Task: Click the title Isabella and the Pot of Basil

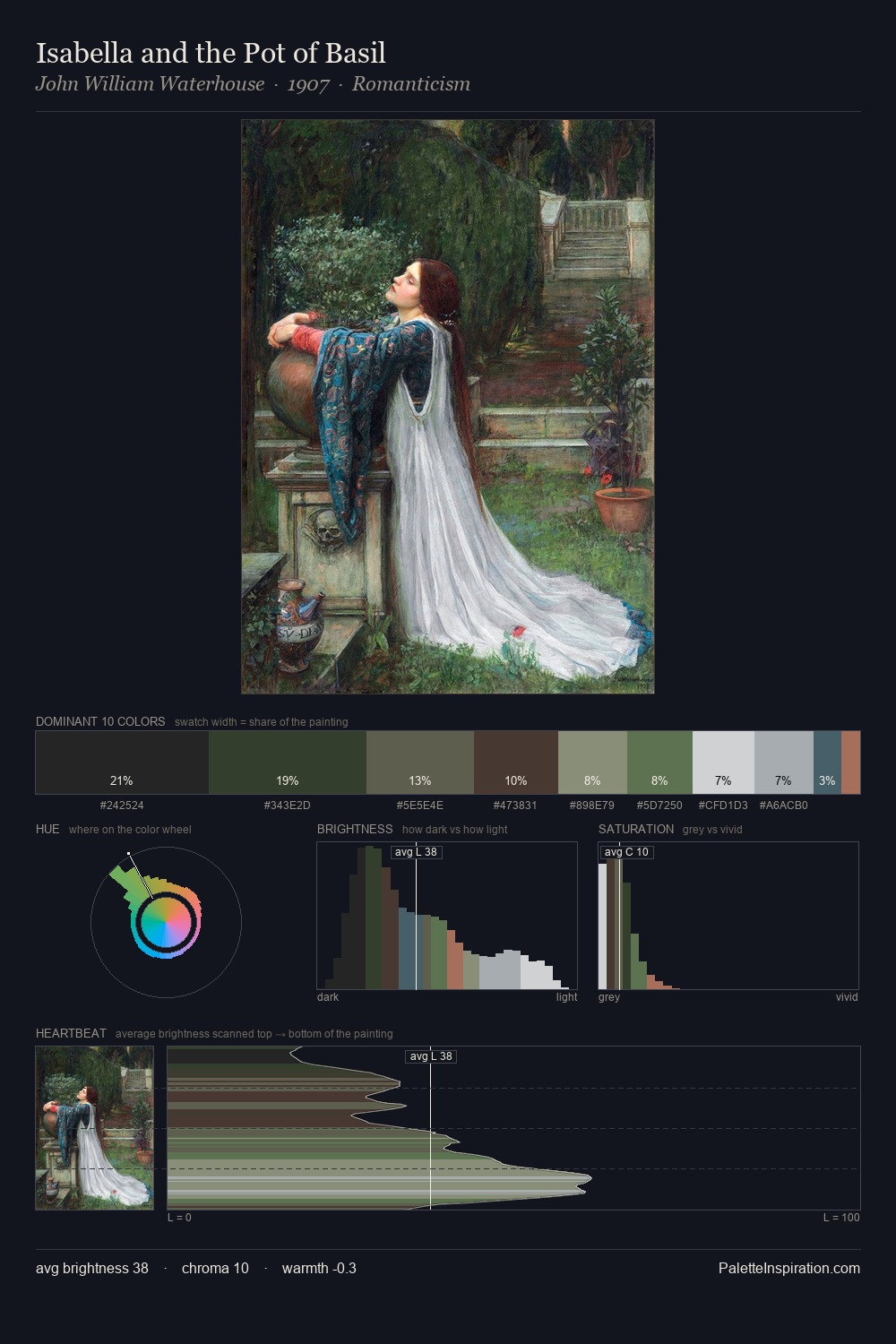Action: 211,53
